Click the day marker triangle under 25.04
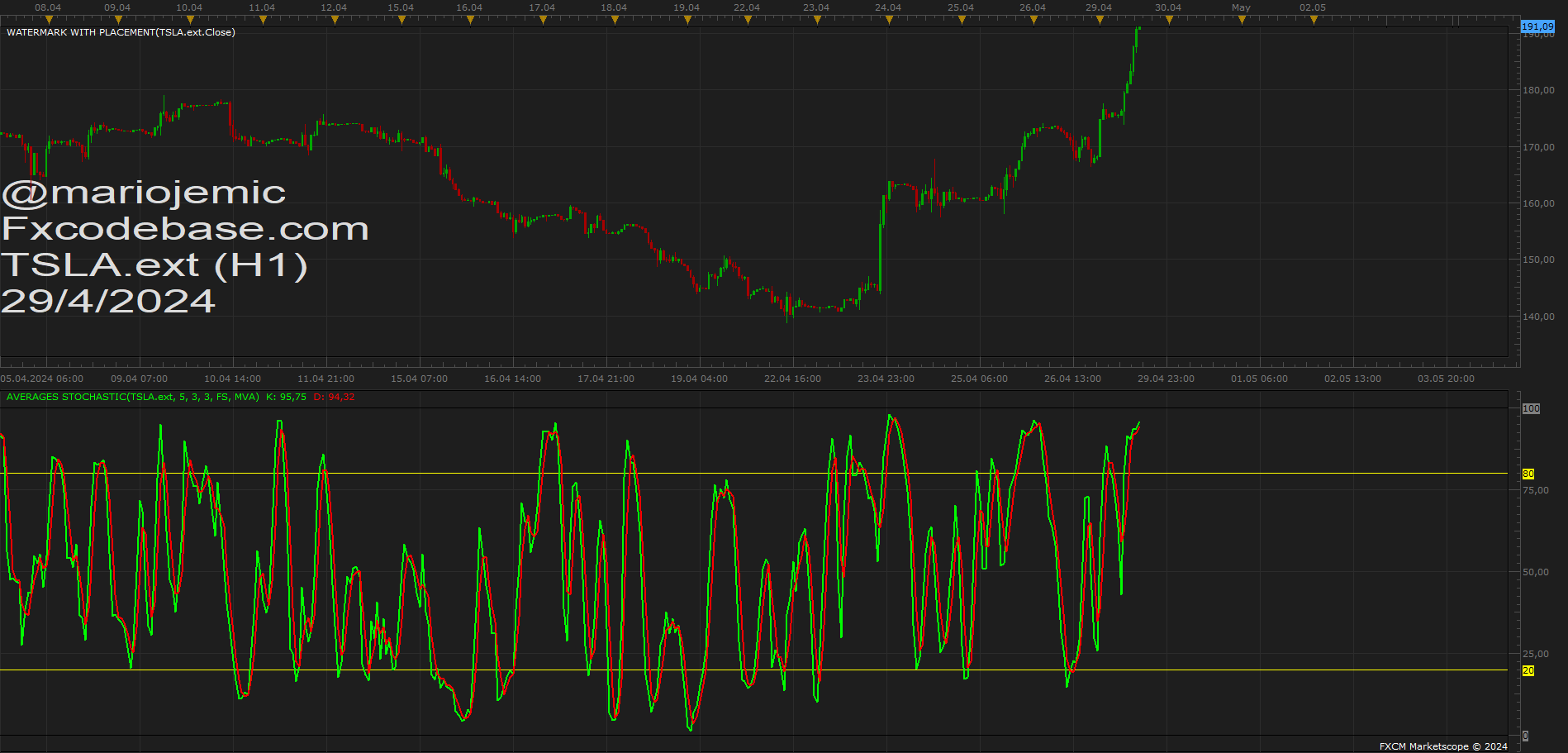 962,20
